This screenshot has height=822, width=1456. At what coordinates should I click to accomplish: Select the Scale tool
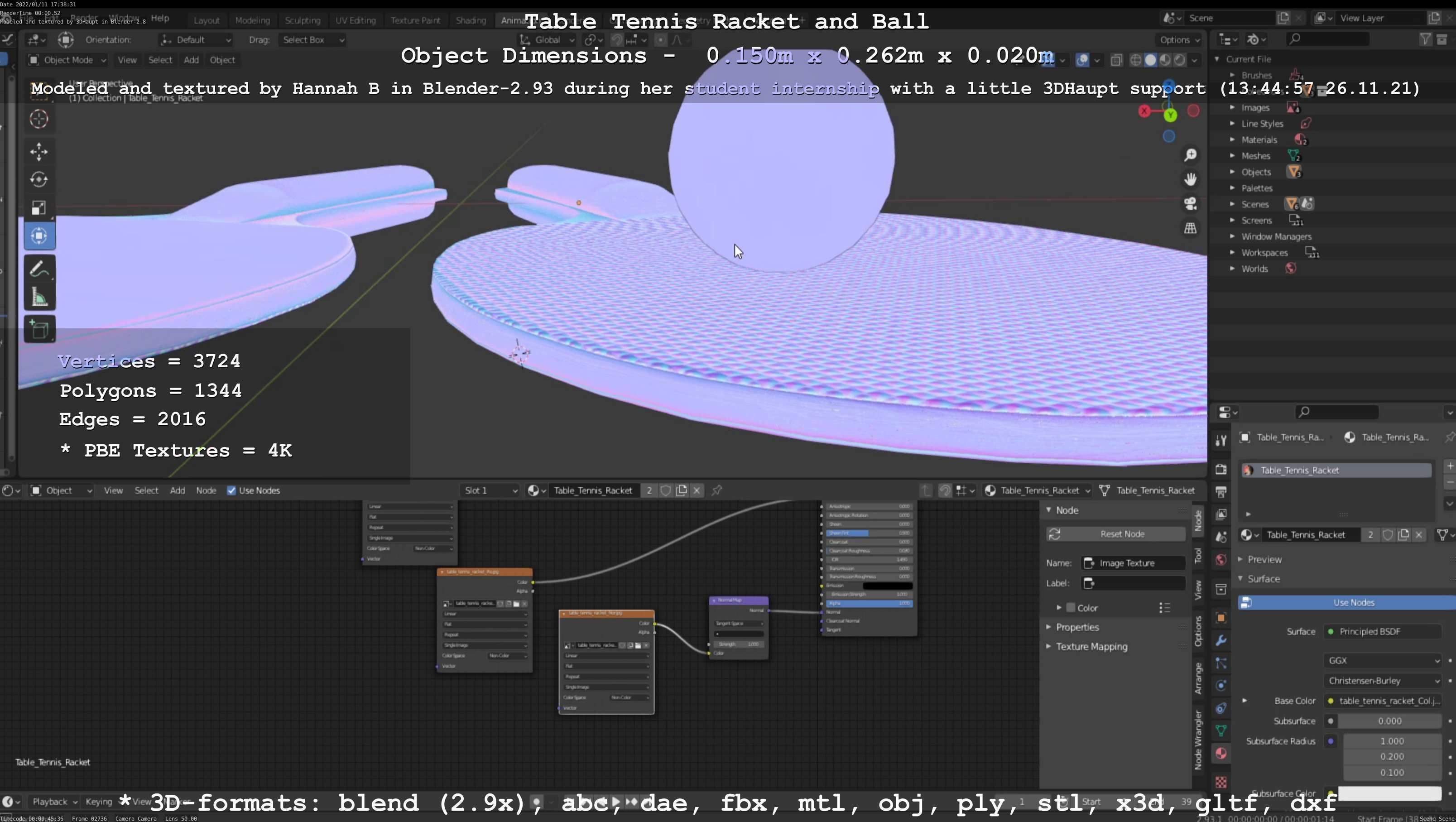pyautogui.click(x=39, y=208)
